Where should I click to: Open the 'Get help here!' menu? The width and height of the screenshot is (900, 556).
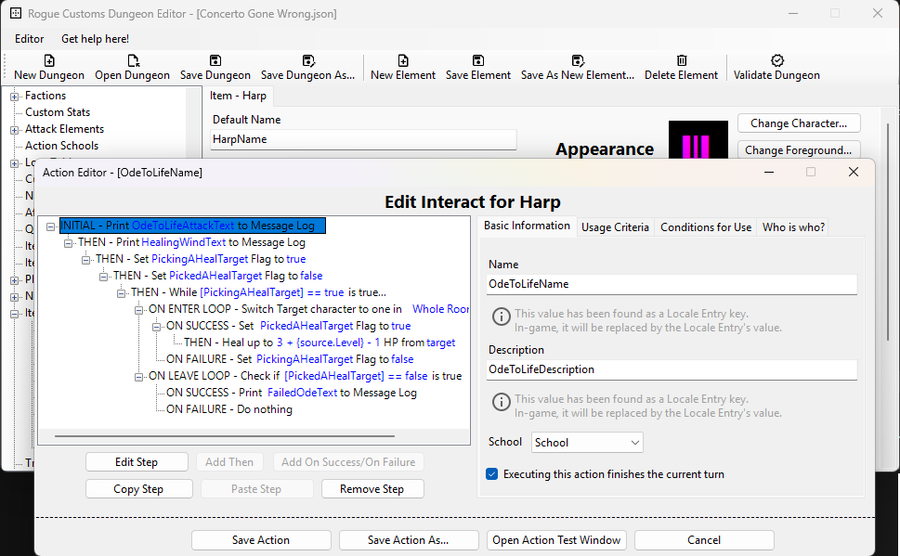[95, 38]
